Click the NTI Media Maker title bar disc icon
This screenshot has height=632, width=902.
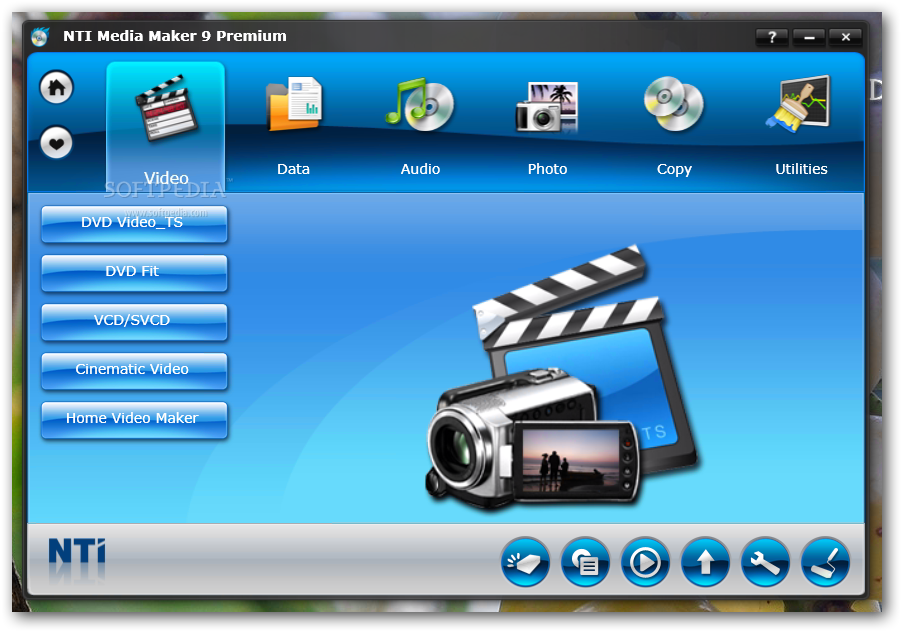[40, 37]
